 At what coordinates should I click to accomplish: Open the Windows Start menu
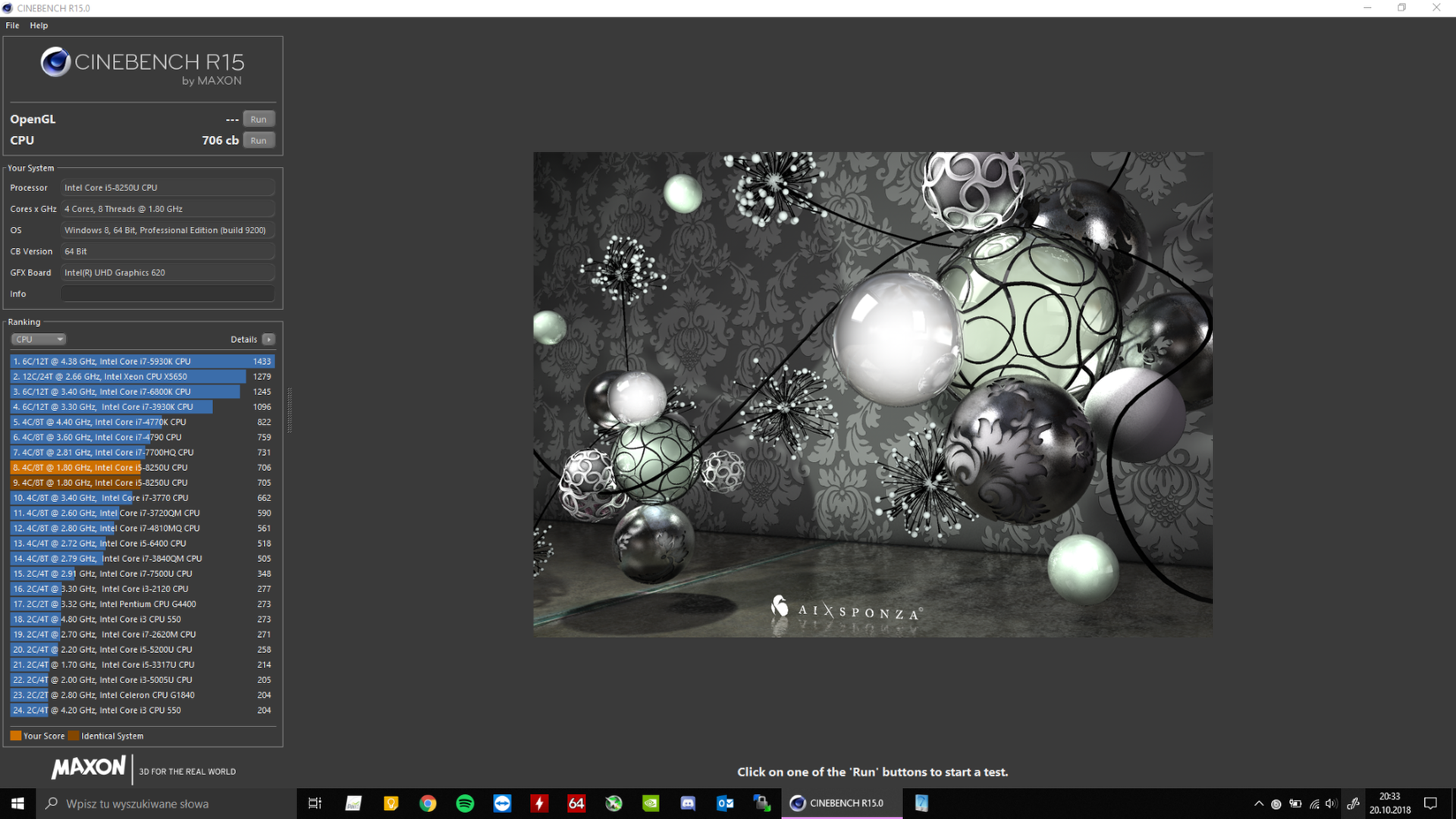coord(17,803)
